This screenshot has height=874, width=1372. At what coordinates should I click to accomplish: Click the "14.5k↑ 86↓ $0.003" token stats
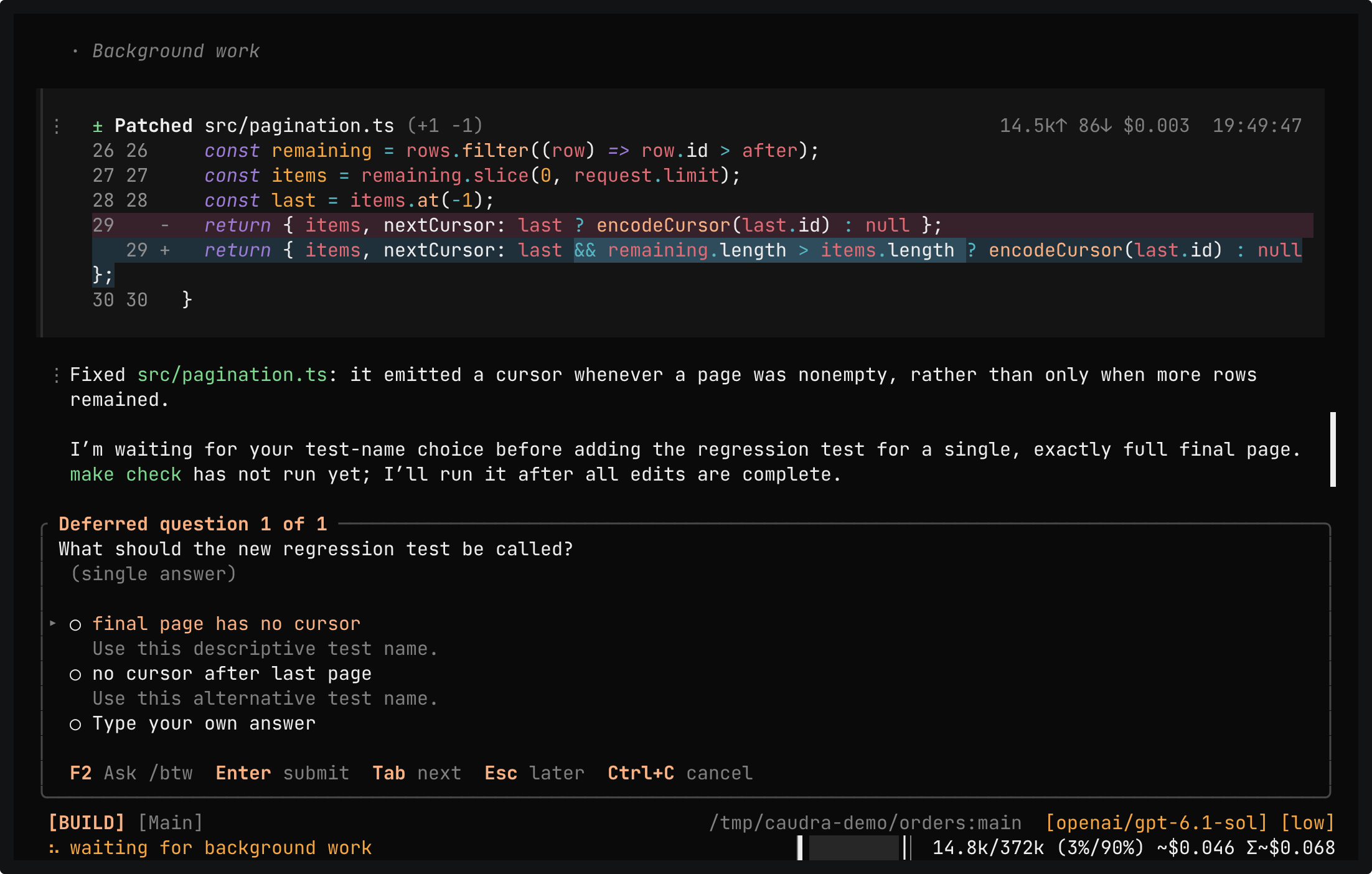1095,126
